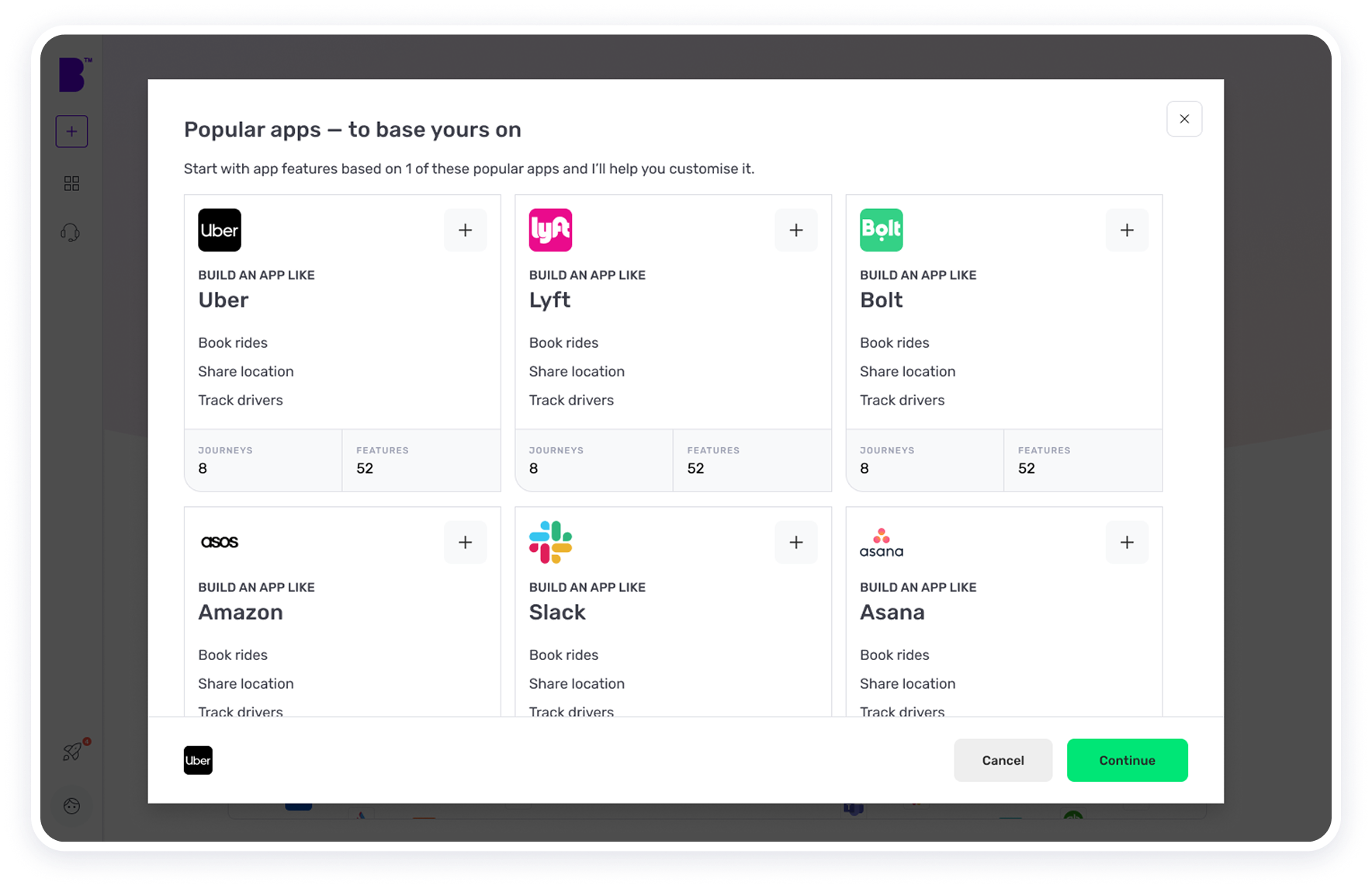Add the Asana app with plus button

click(1127, 542)
